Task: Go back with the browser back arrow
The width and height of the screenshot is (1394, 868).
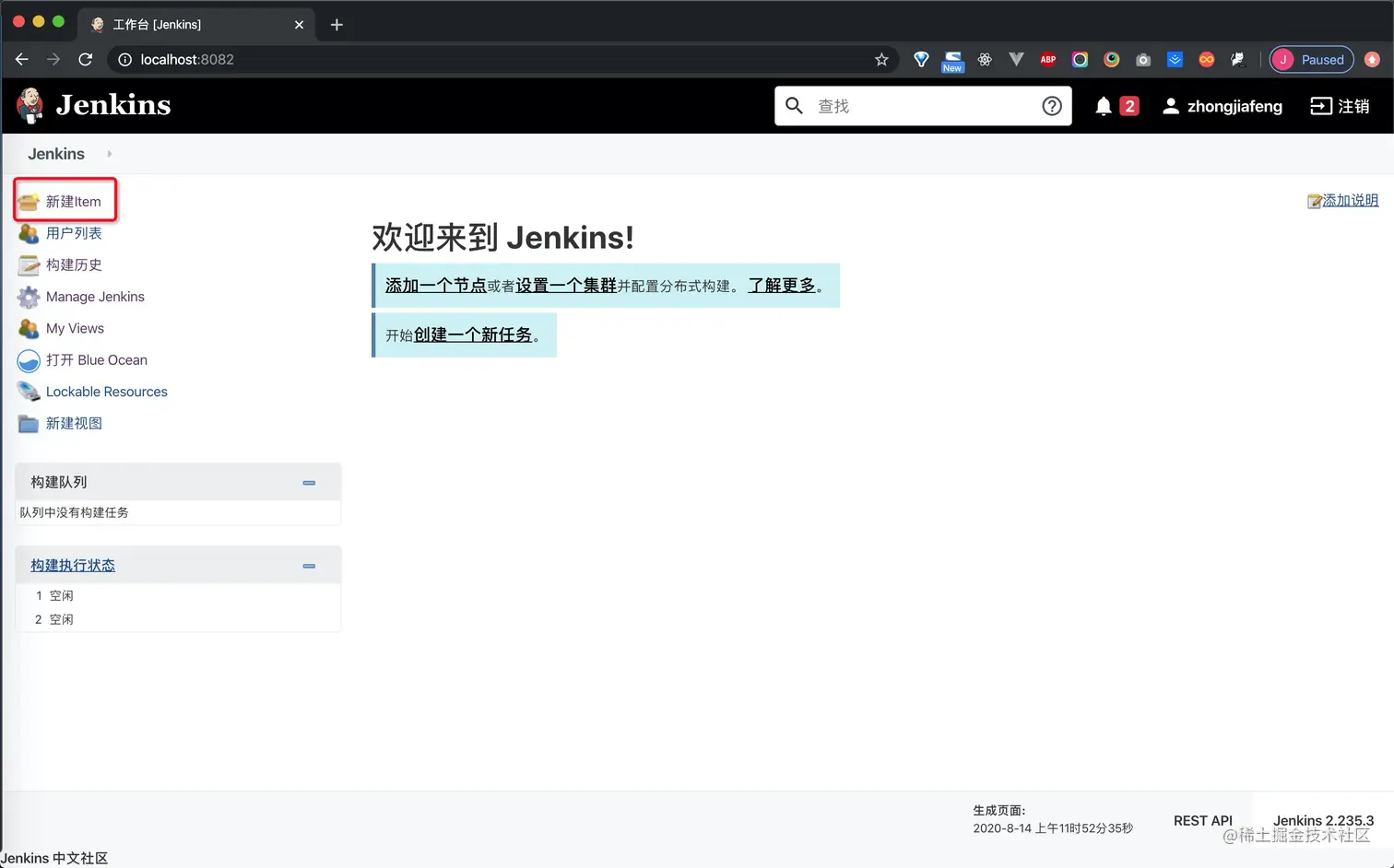Action: 22,60
